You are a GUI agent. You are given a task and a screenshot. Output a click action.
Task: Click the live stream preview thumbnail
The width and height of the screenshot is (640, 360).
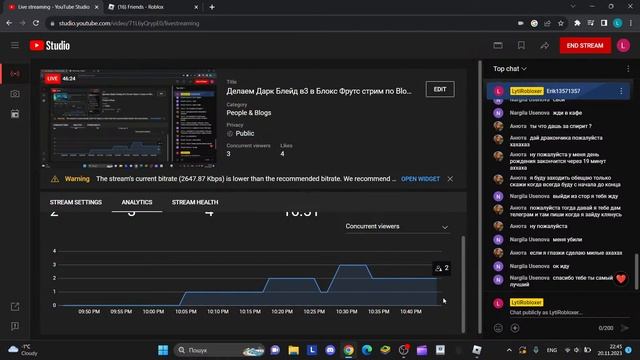[x=129, y=119]
